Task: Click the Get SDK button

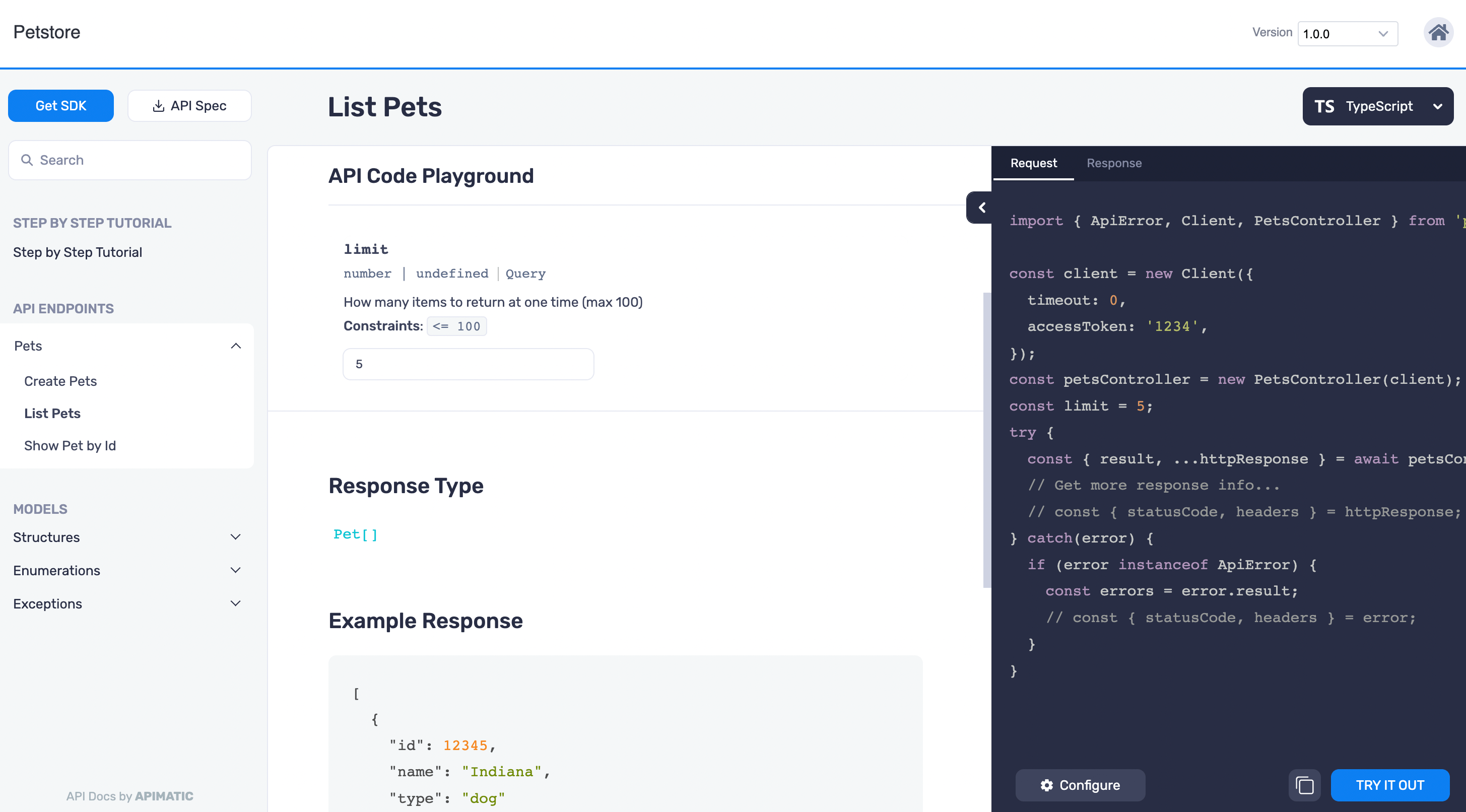Action: [x=61, y=106]
